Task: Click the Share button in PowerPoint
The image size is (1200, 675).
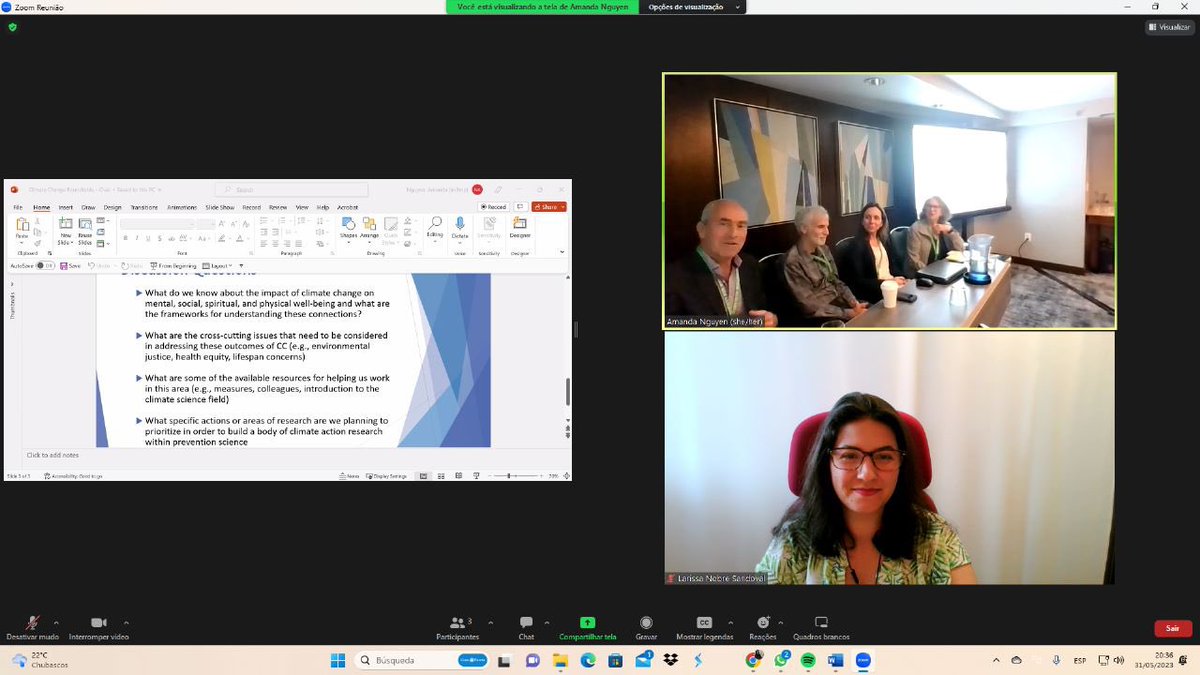Action: pyautogui.click(x=549, y=207)
